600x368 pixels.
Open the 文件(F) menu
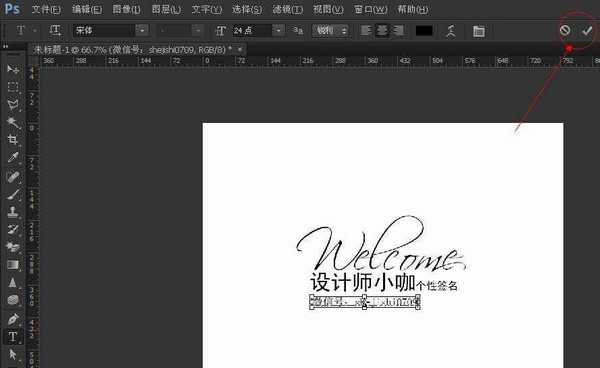tap(46, 9)
